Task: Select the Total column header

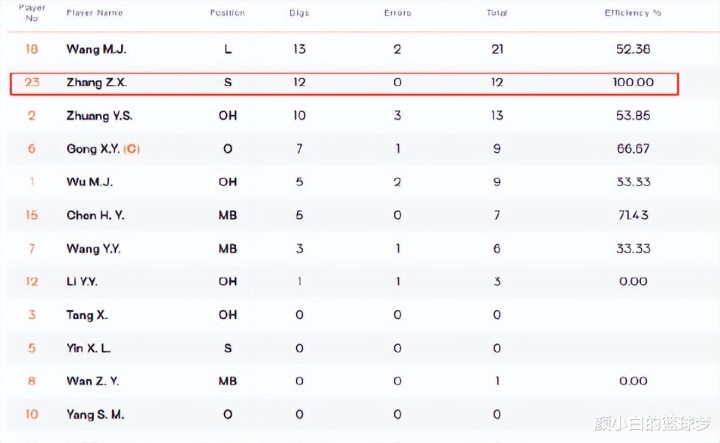Action: coord(497,13)
